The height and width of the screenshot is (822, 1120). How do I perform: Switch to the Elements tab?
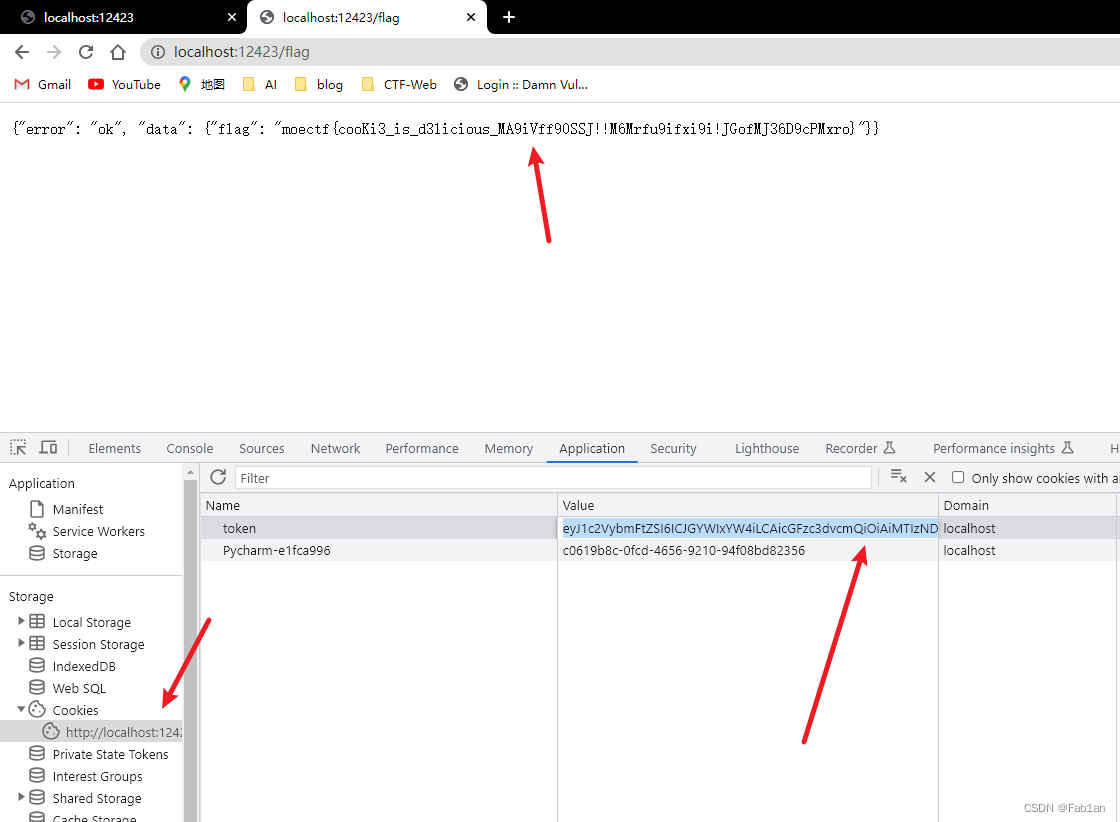(114, 448)
